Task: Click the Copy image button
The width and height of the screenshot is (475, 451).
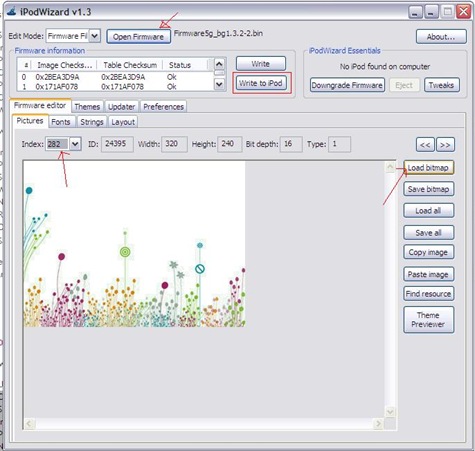Action: pos(428,252)
